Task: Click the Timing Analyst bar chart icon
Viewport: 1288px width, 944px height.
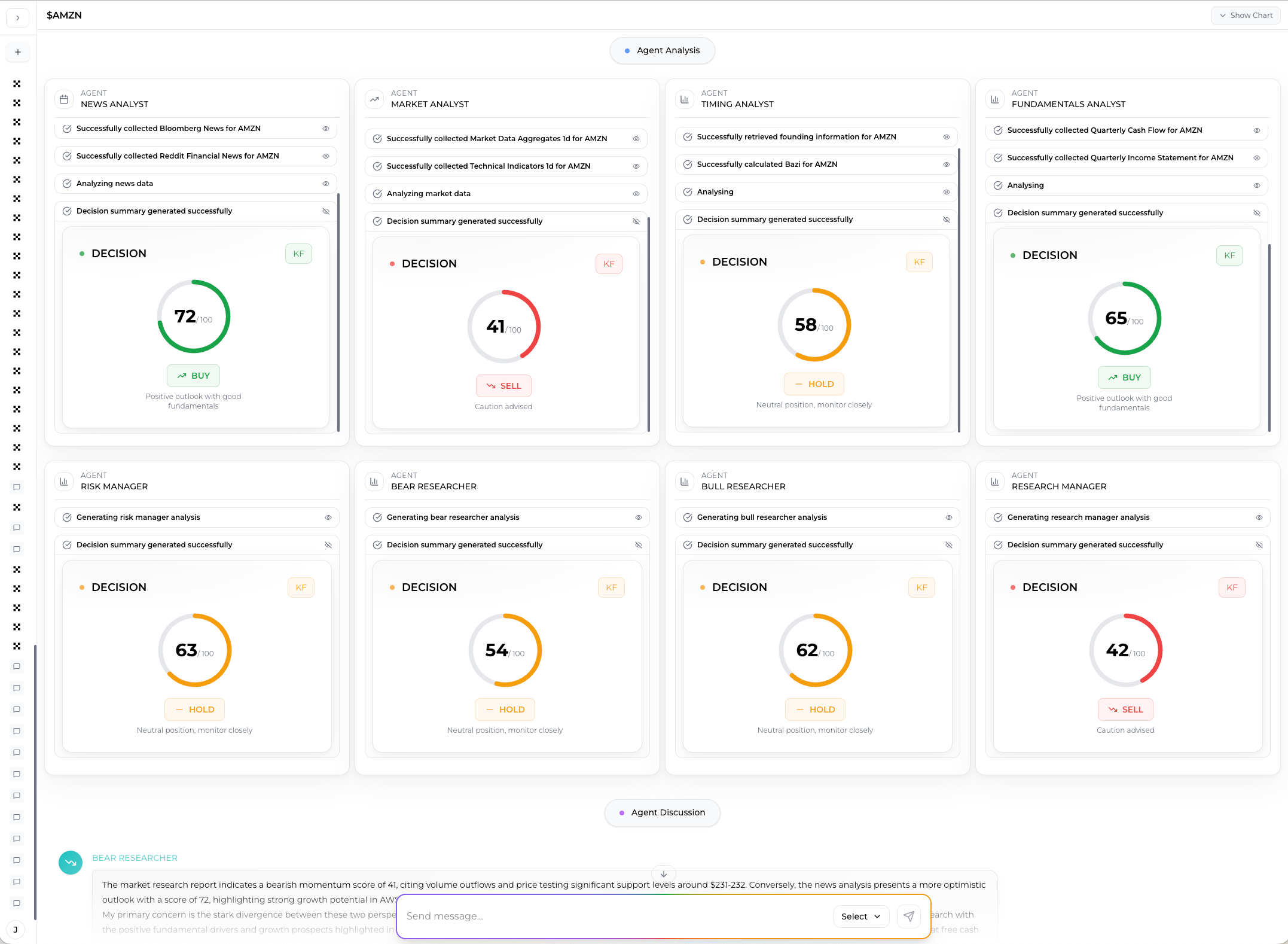Action: (x=685, y=99)
